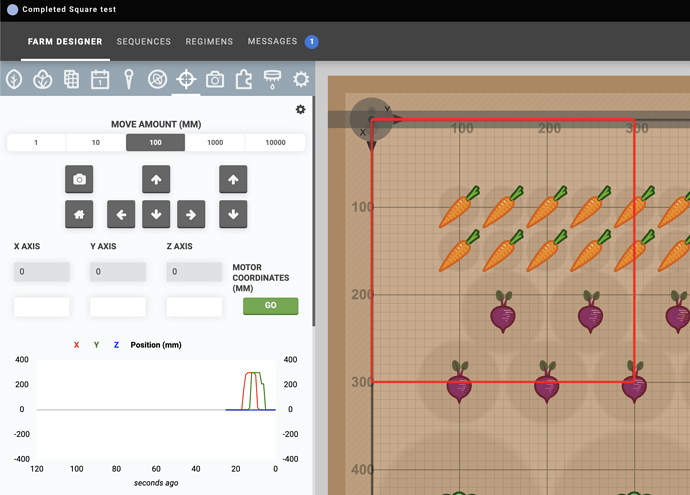
Task: Set move amount to 100 mm
Action: (x=155, y=143)
